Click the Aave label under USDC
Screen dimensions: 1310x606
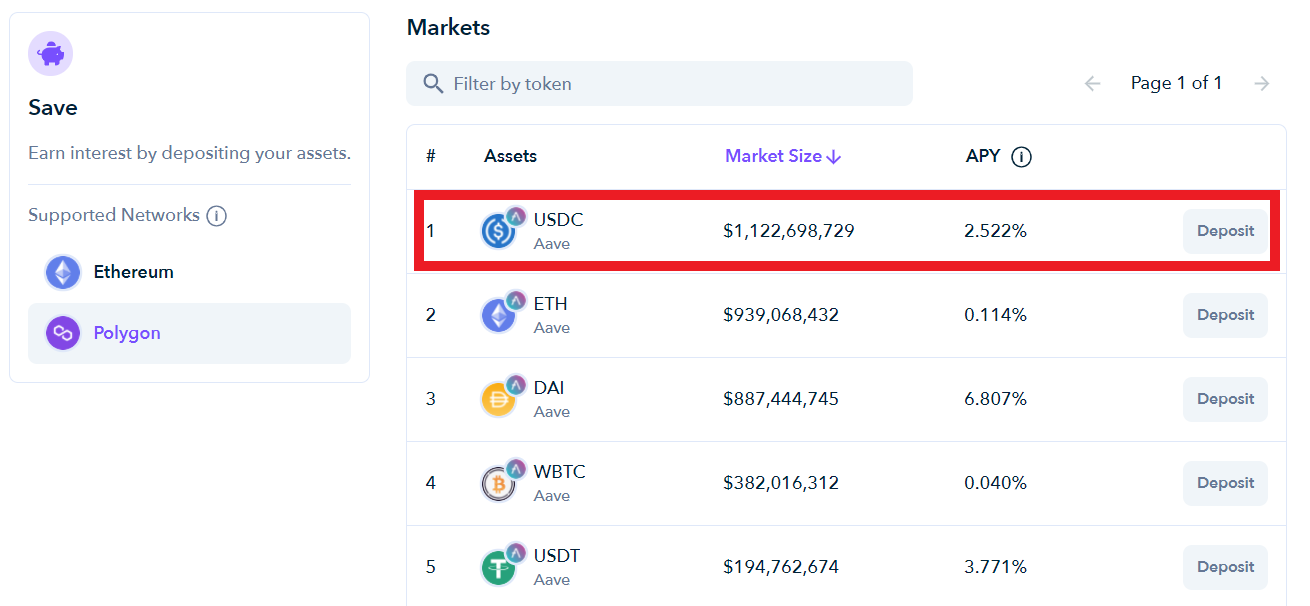552,244
